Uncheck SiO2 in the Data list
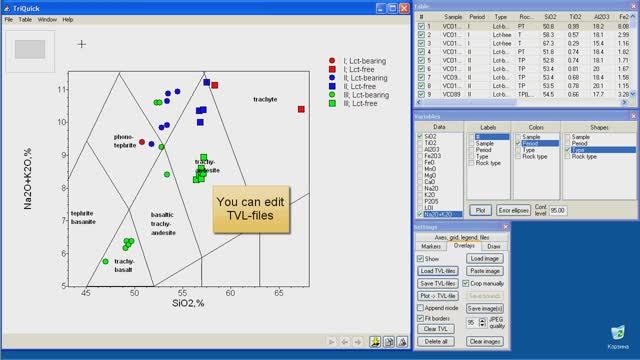 [420, 136]
